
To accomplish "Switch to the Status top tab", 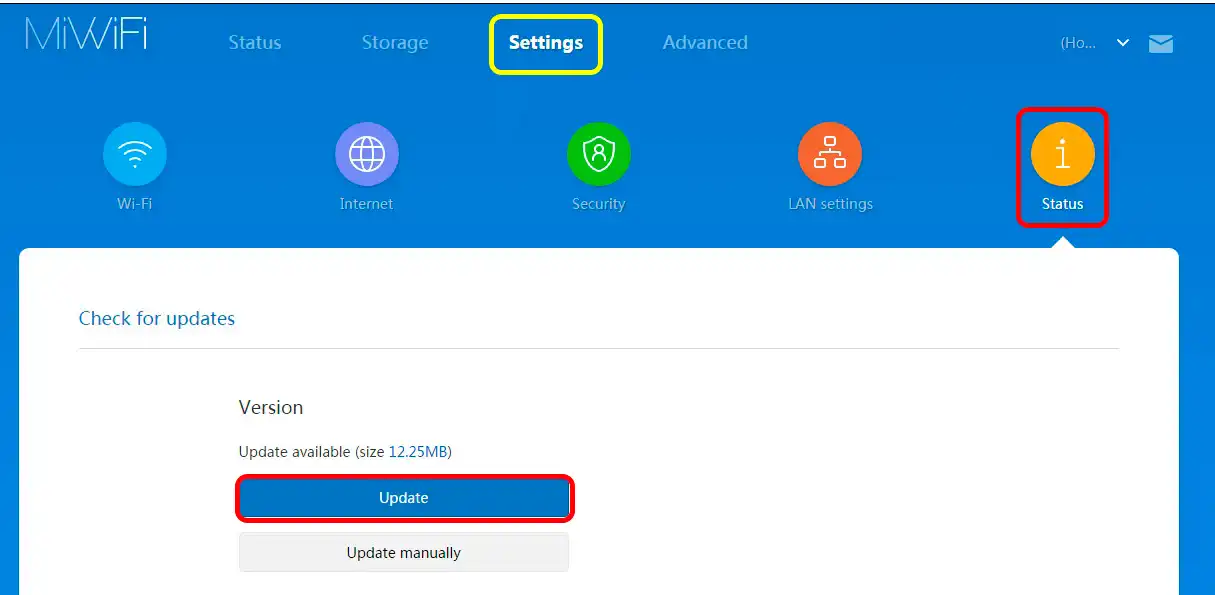I will (255, 43).
